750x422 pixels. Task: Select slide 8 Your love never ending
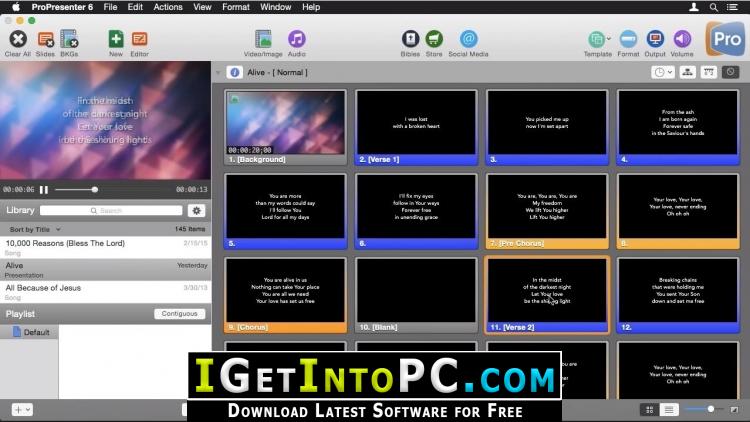(678, 211)
